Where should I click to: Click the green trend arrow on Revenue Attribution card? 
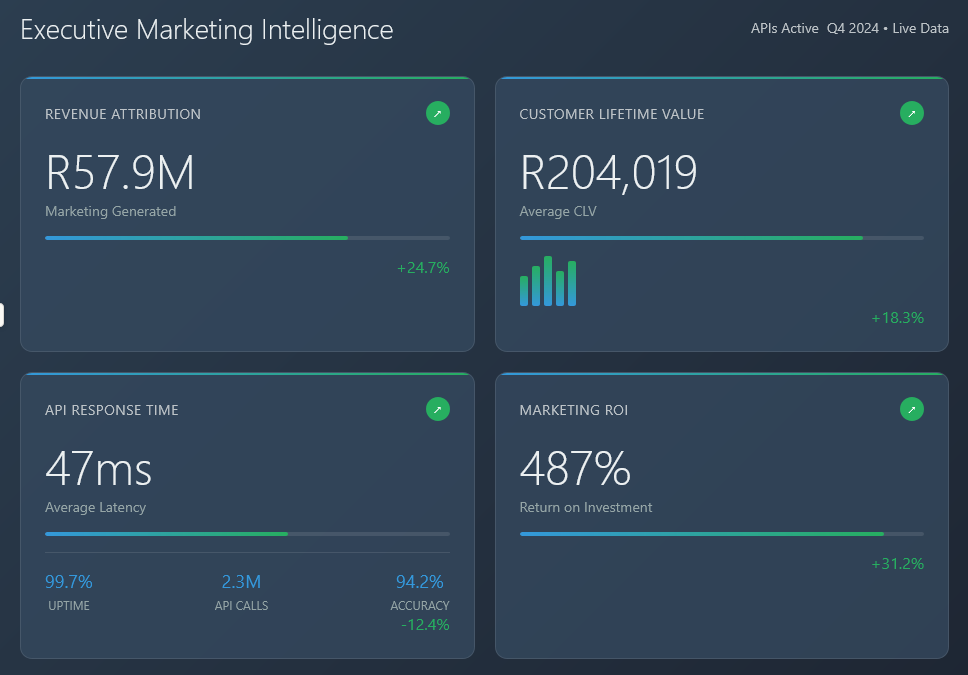[x=437, y=113]
